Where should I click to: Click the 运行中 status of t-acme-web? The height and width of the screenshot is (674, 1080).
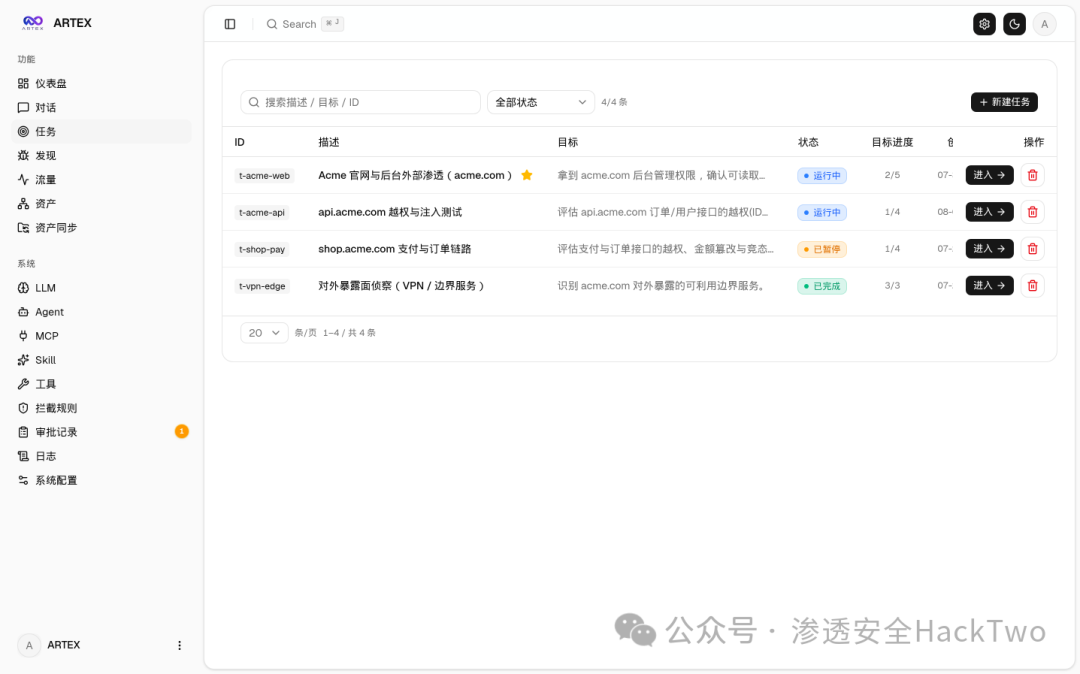tap(822, 176)
